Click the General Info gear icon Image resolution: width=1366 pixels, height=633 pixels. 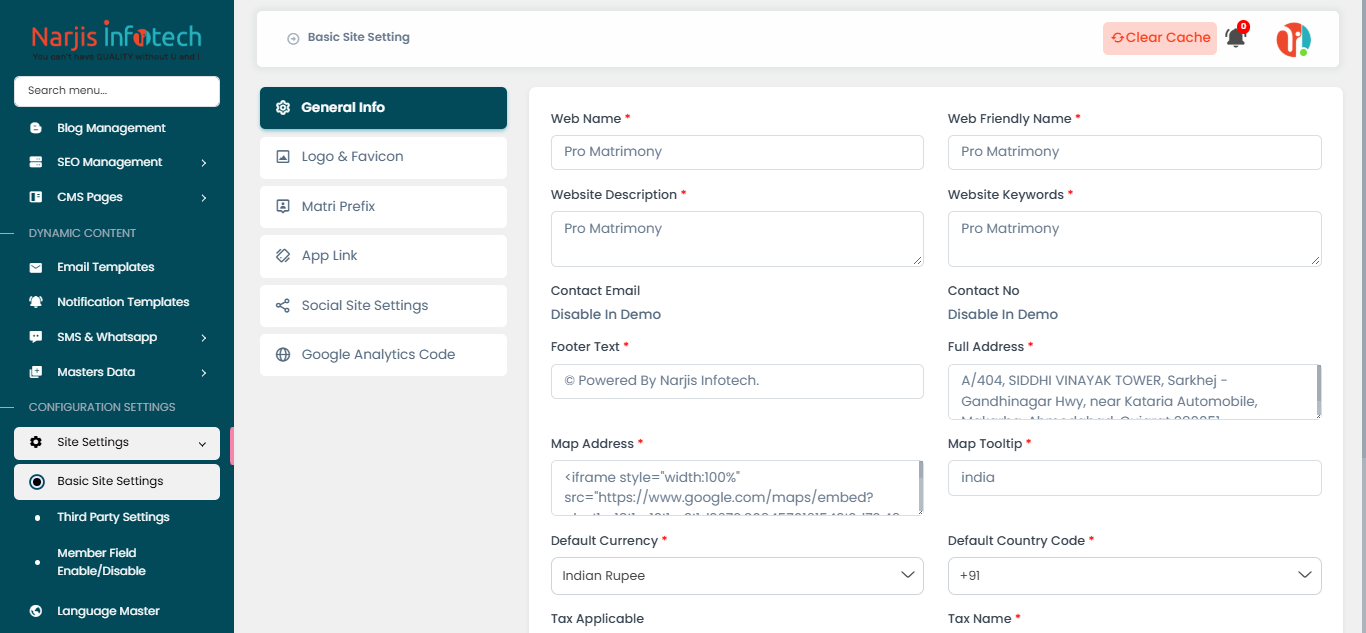click(x=283, y=108)
